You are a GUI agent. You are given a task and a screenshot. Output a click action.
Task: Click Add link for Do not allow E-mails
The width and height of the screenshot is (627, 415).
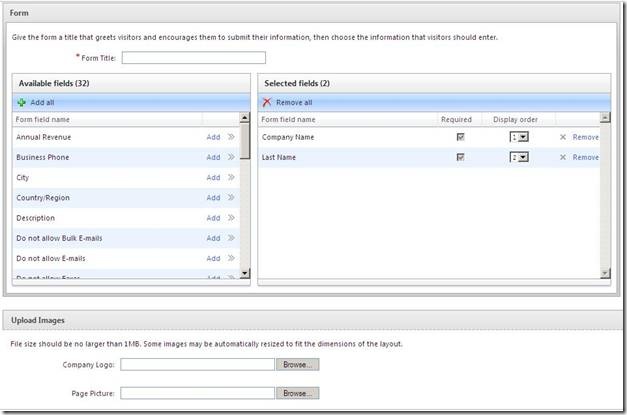(213, 258)
